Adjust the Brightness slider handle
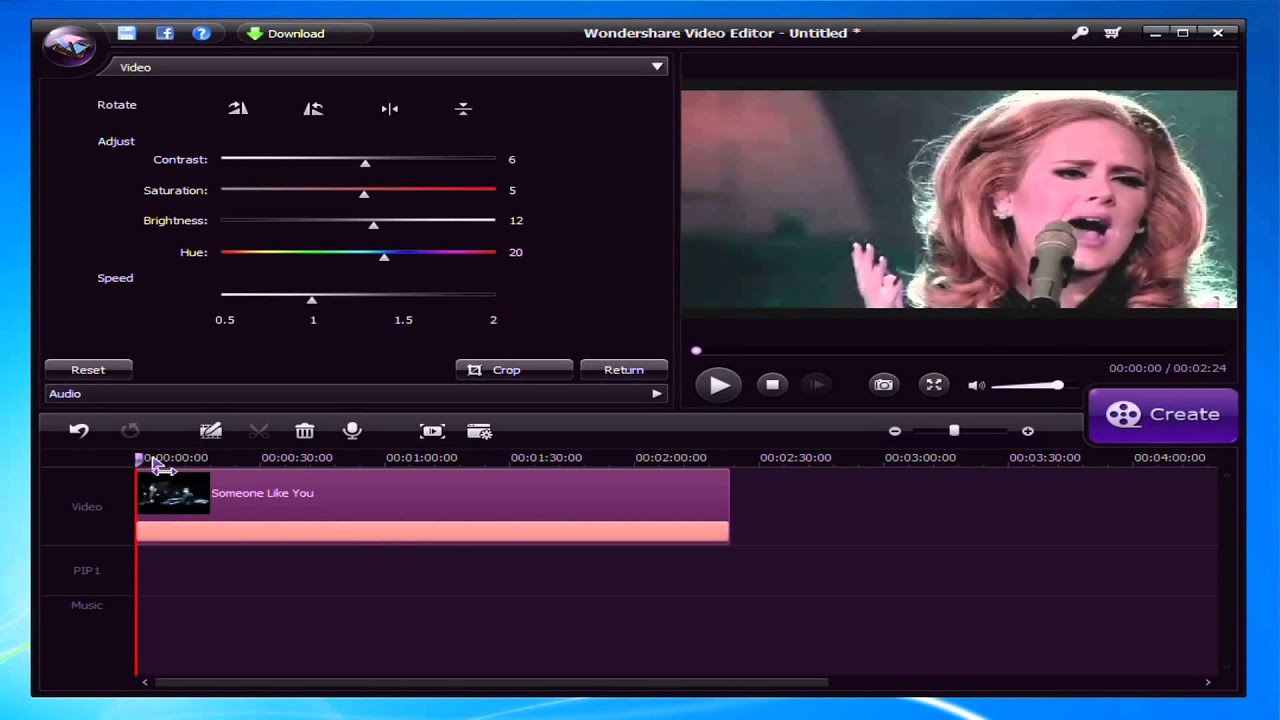Image resolution: width=1280 pixels, height=720 pixels. [373, 224]
